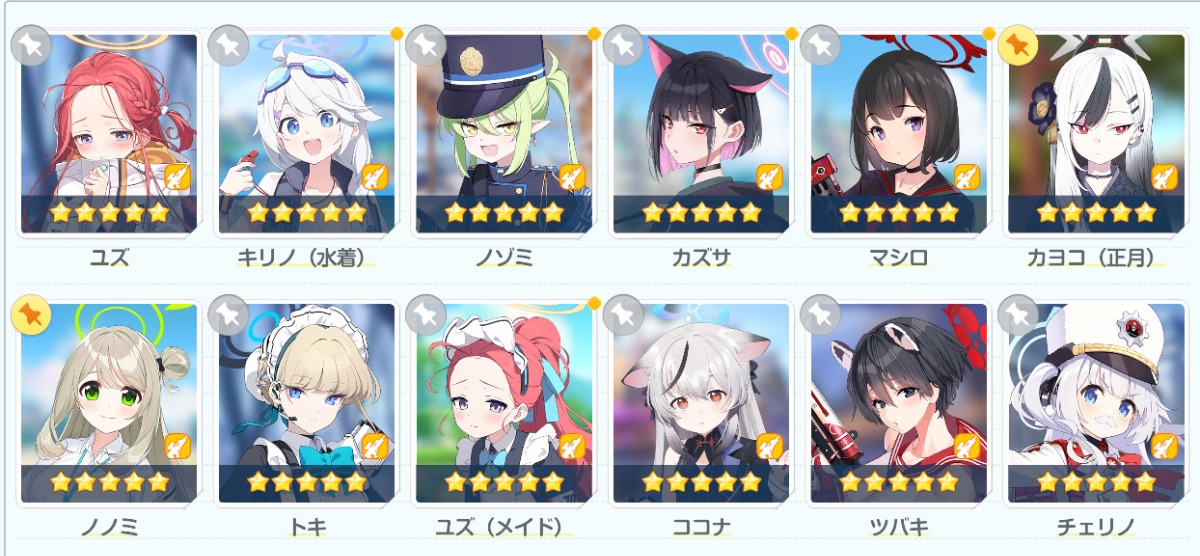Pin the ツバキ character card
The height and width of the screenshot is (556, 1200).
pyautogui.click(x=821, y=314)
